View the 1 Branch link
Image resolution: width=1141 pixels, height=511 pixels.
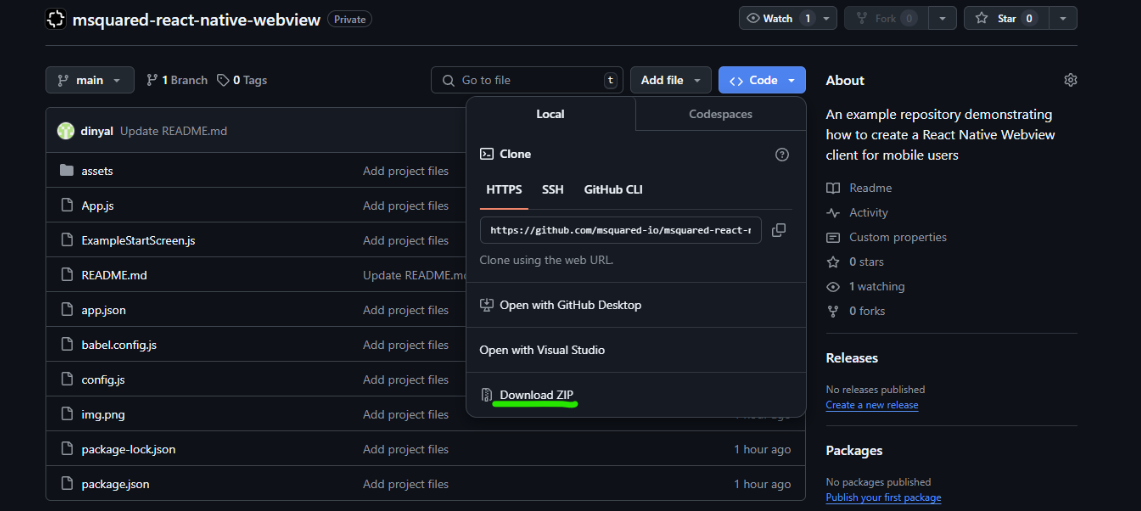pos(177,80)
